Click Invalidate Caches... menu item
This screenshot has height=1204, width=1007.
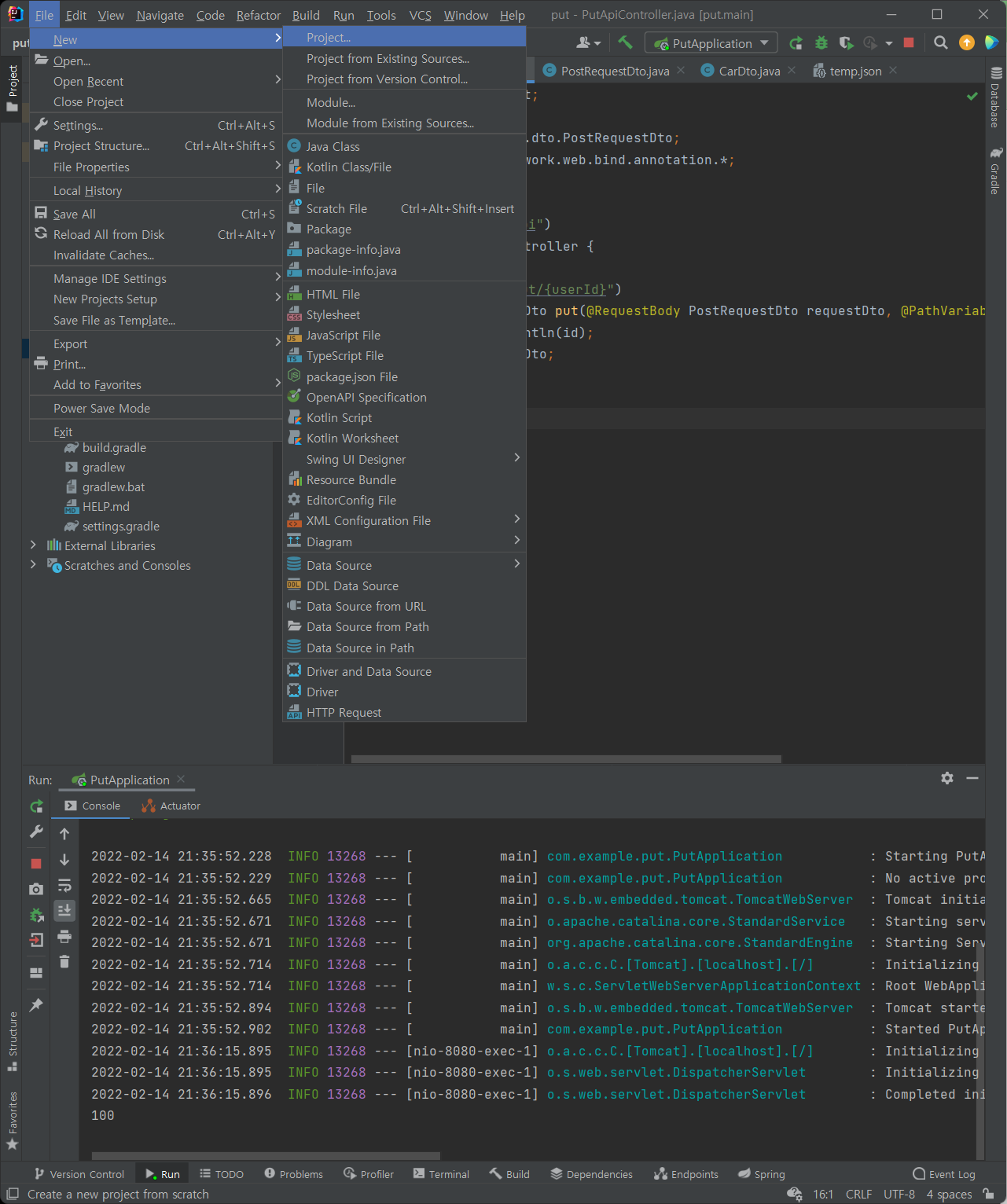coord(156,255)
